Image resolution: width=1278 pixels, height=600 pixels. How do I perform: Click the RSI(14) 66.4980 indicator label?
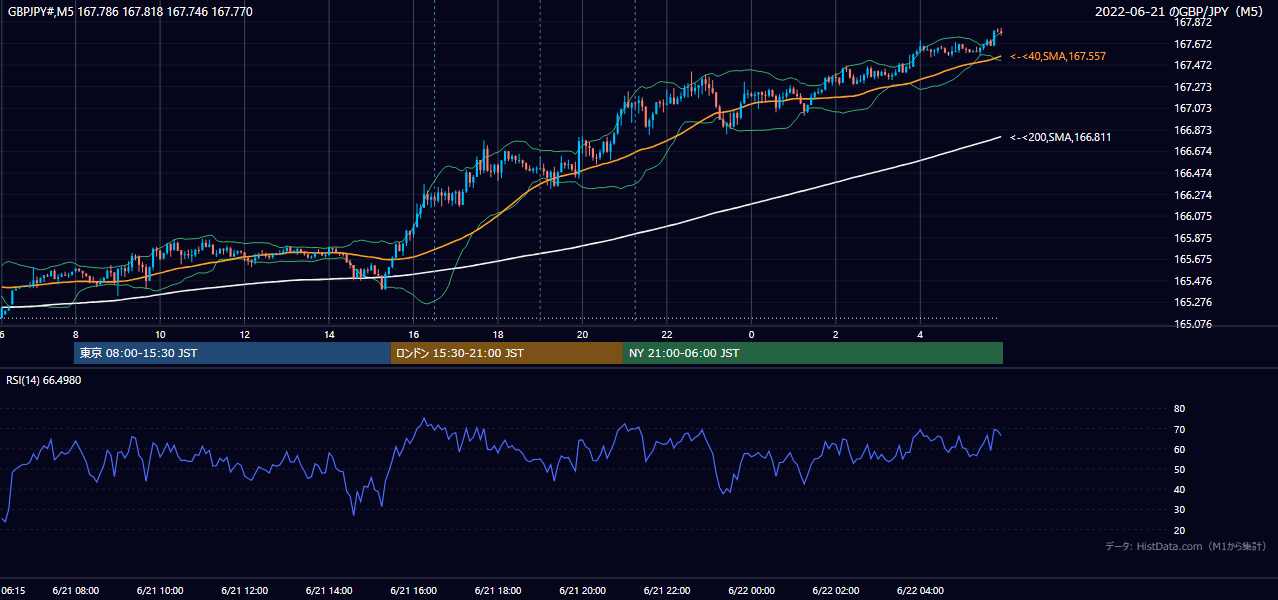point(44,380)
